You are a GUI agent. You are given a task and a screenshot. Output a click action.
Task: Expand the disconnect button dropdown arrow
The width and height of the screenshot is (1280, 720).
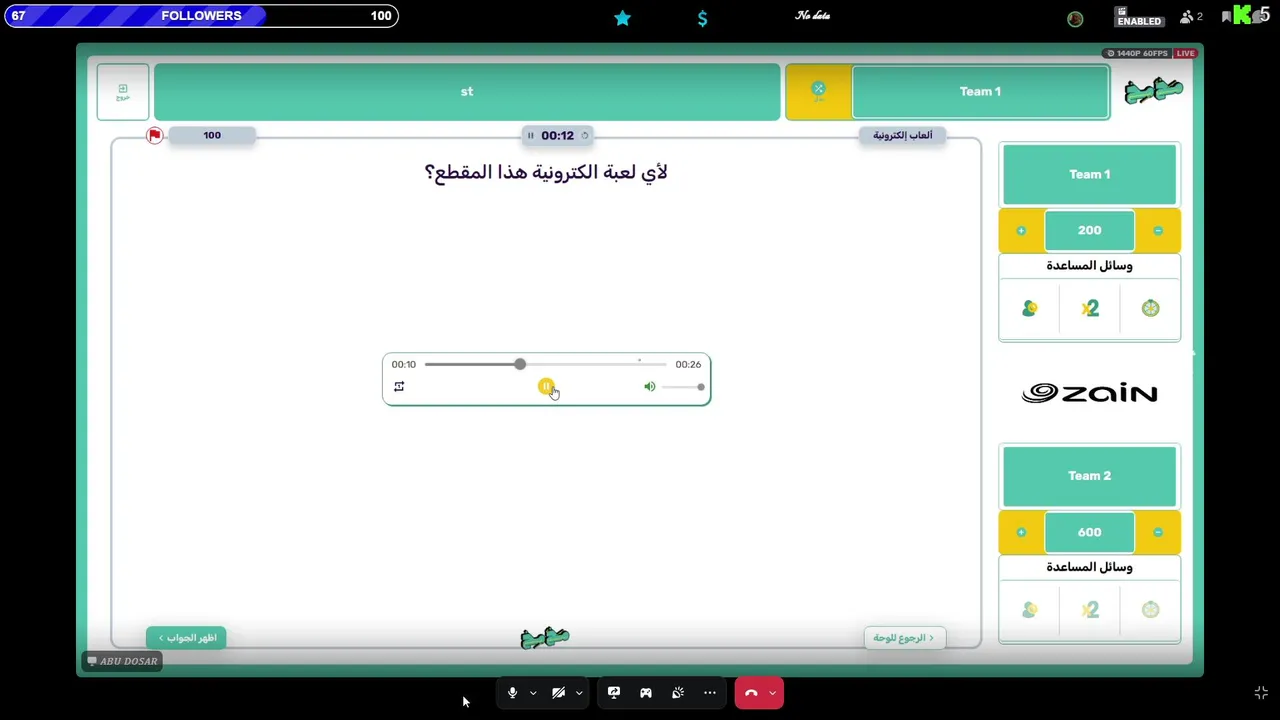772,693
